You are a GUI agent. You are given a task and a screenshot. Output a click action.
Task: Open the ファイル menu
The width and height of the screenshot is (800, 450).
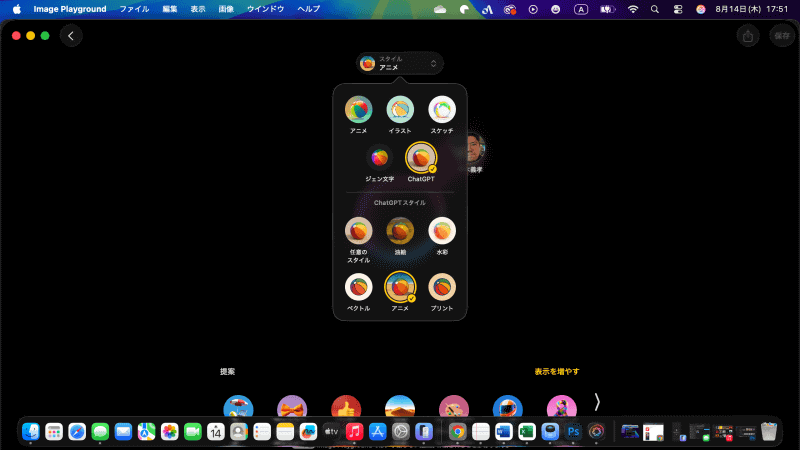[x=134, y=9]
